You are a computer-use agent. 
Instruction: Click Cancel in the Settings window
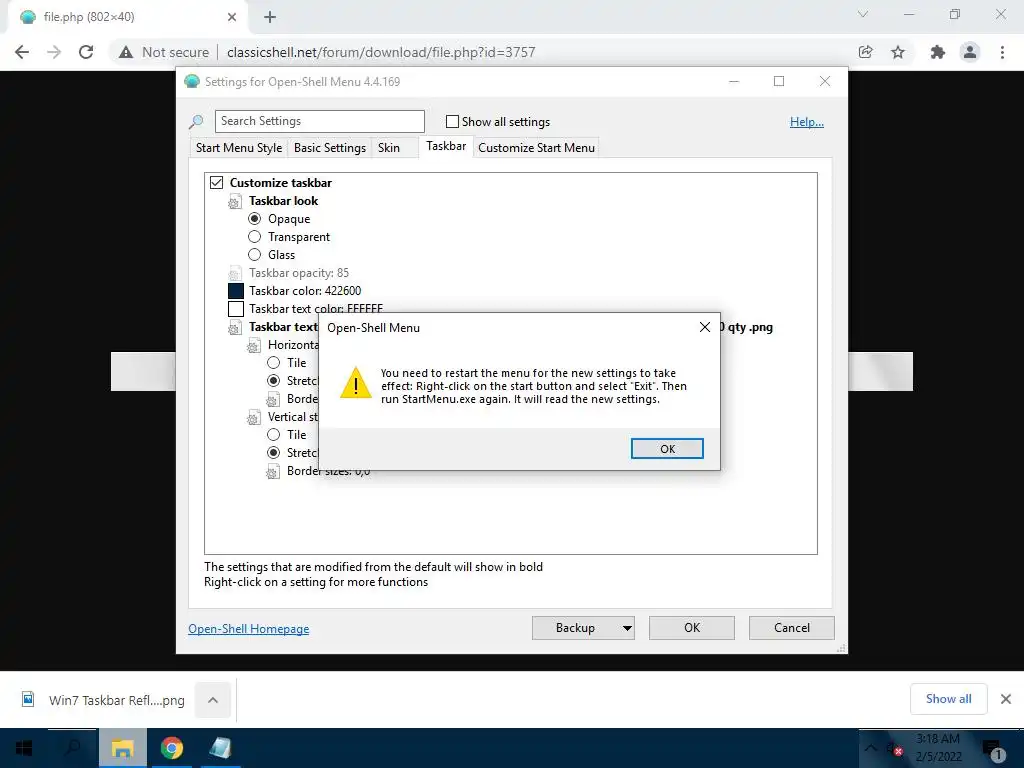[792, 628]
